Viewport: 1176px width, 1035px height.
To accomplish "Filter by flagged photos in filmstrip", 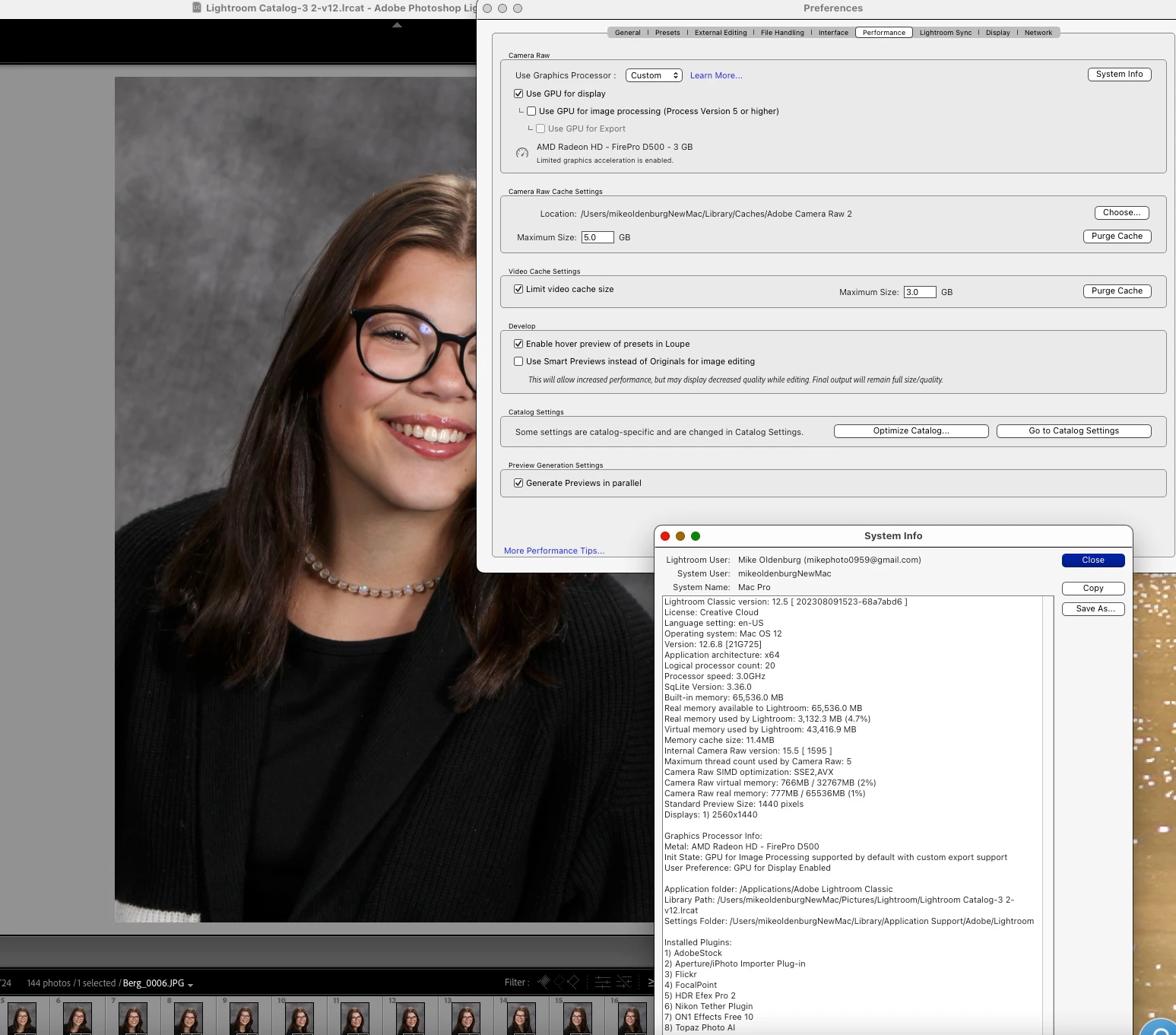I will point(544,982).
